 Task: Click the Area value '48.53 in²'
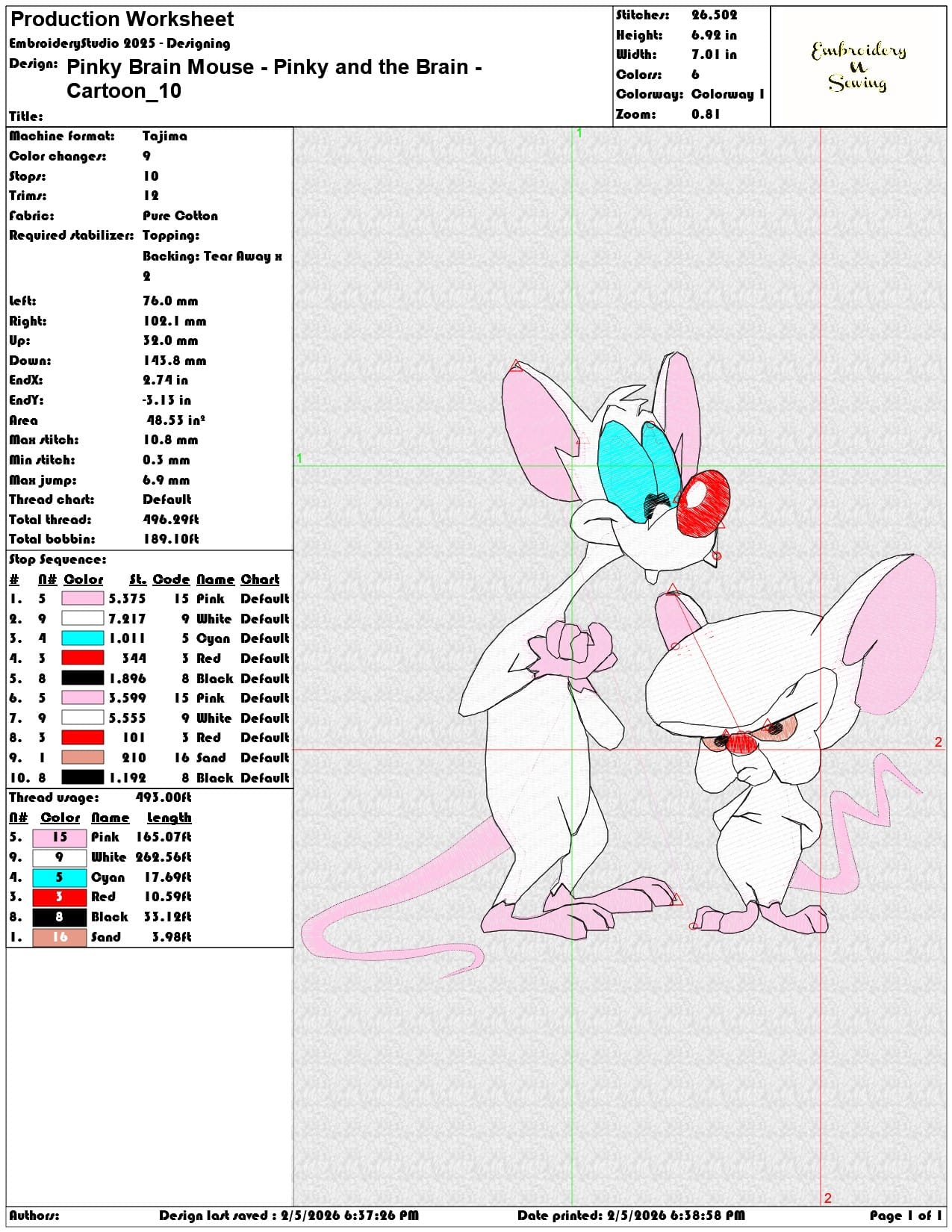(x=176, y=420)
